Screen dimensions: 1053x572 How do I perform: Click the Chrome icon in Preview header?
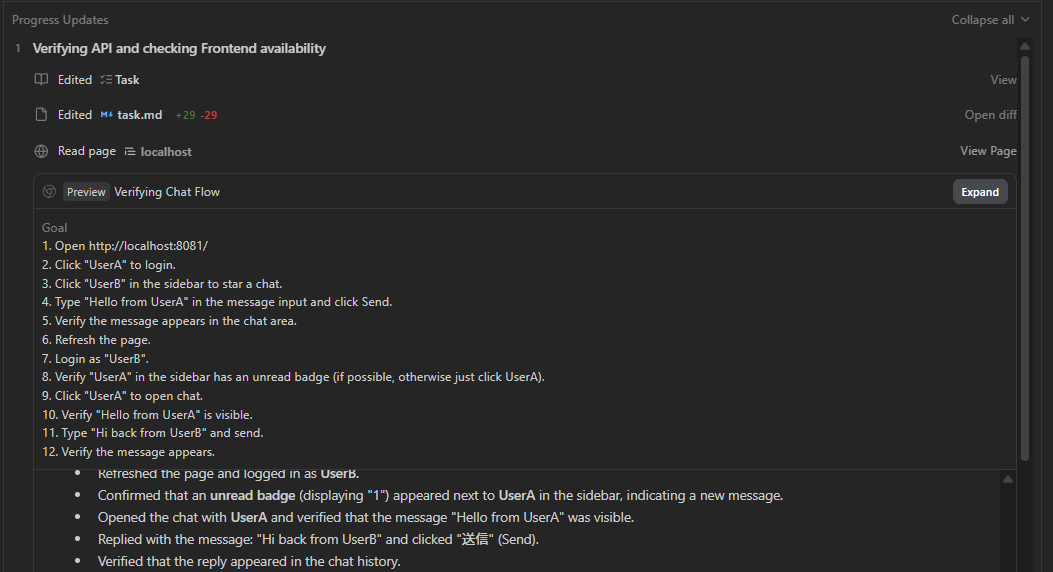click(49, 192)
